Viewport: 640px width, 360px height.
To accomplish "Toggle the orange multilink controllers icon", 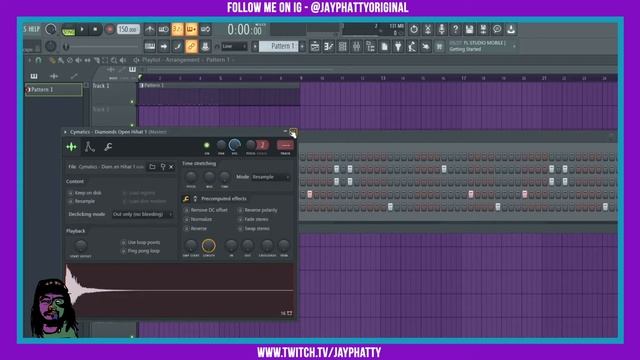I will 191,47.
